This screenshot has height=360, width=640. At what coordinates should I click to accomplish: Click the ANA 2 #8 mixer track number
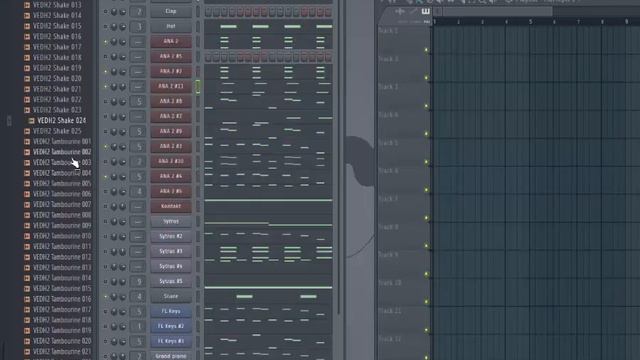[x=138, y=102]
